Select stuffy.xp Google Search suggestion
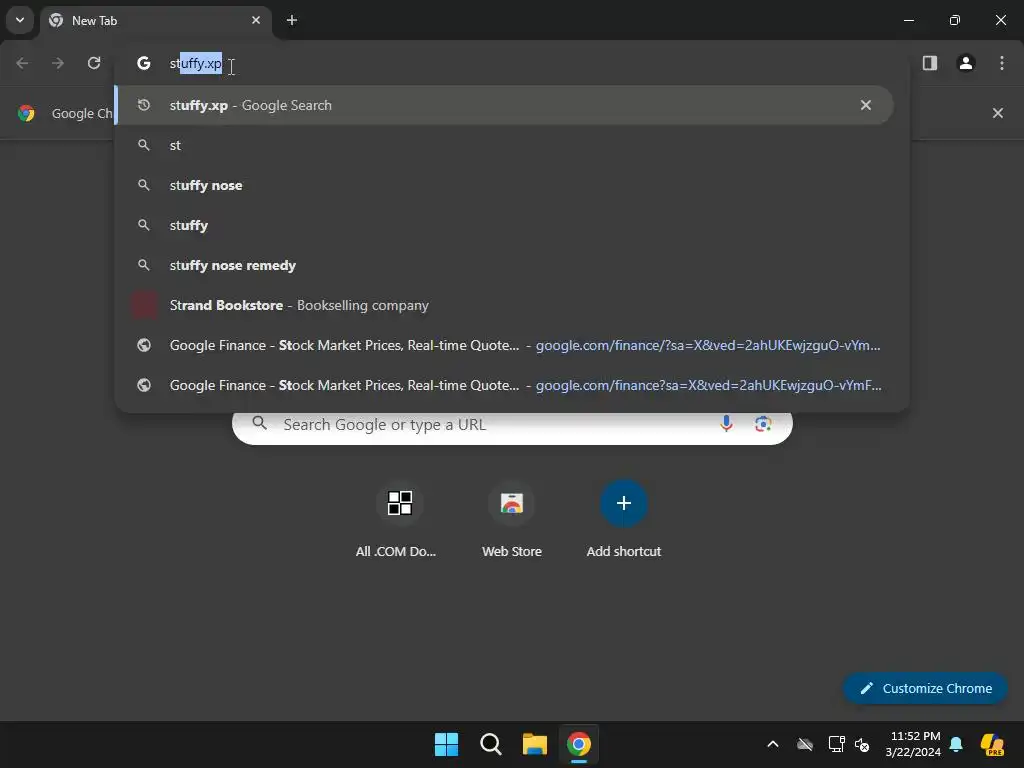 [x=504, y=105]
